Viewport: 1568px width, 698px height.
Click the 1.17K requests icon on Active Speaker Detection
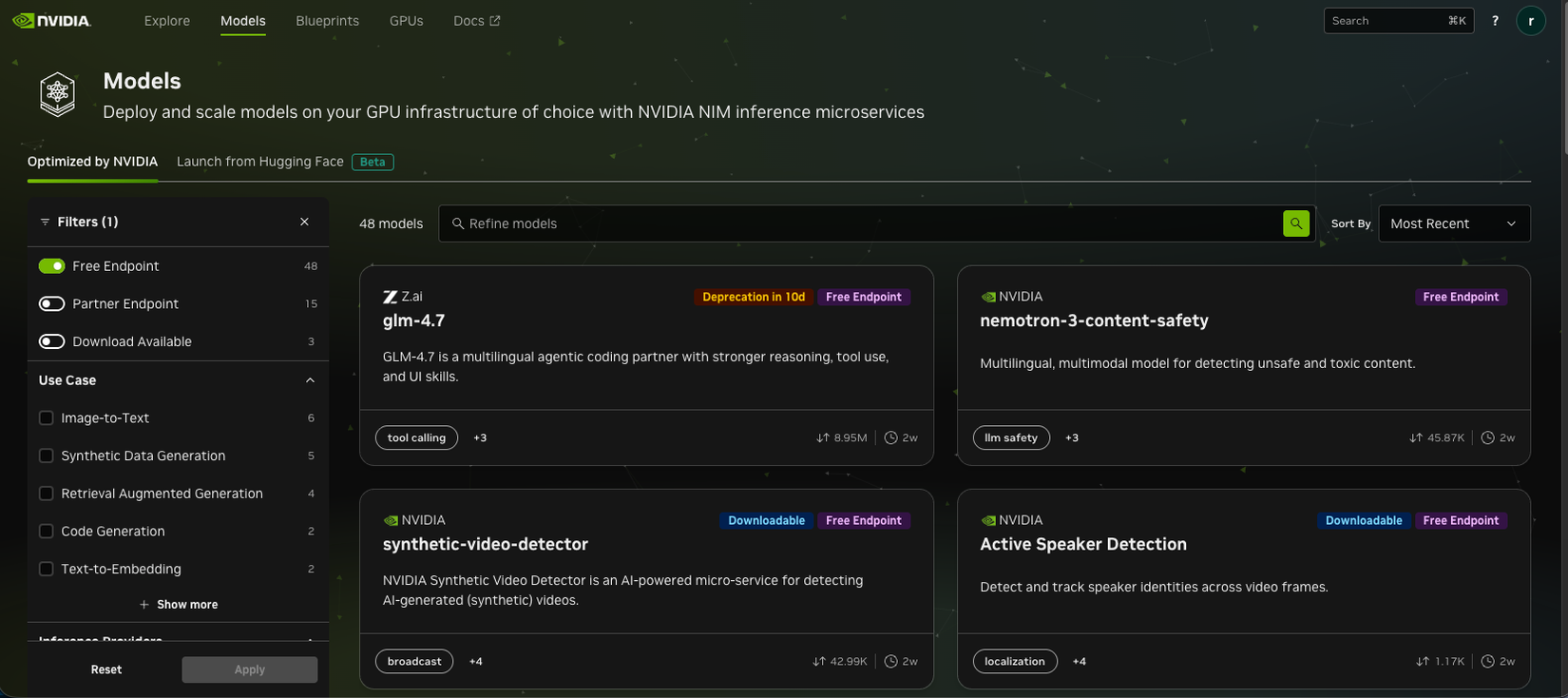1423,661
